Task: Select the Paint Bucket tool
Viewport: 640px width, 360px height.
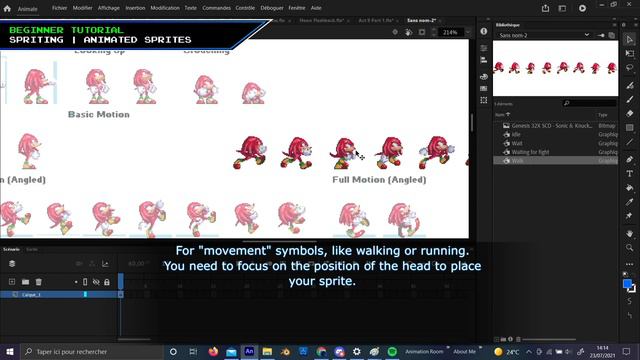Action: coord(629,188)
